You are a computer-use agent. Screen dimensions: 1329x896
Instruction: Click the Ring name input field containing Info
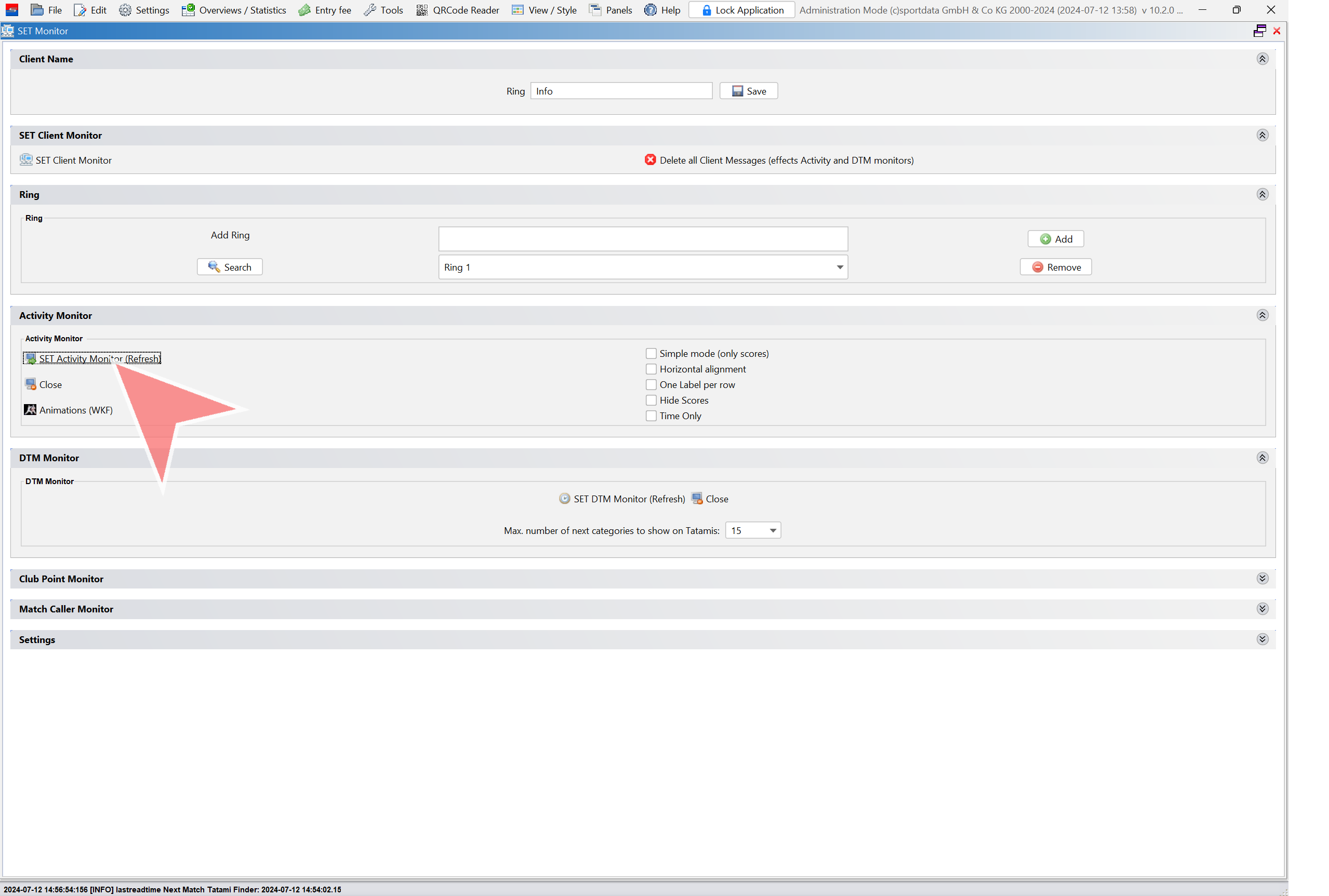tap(621, 91)
